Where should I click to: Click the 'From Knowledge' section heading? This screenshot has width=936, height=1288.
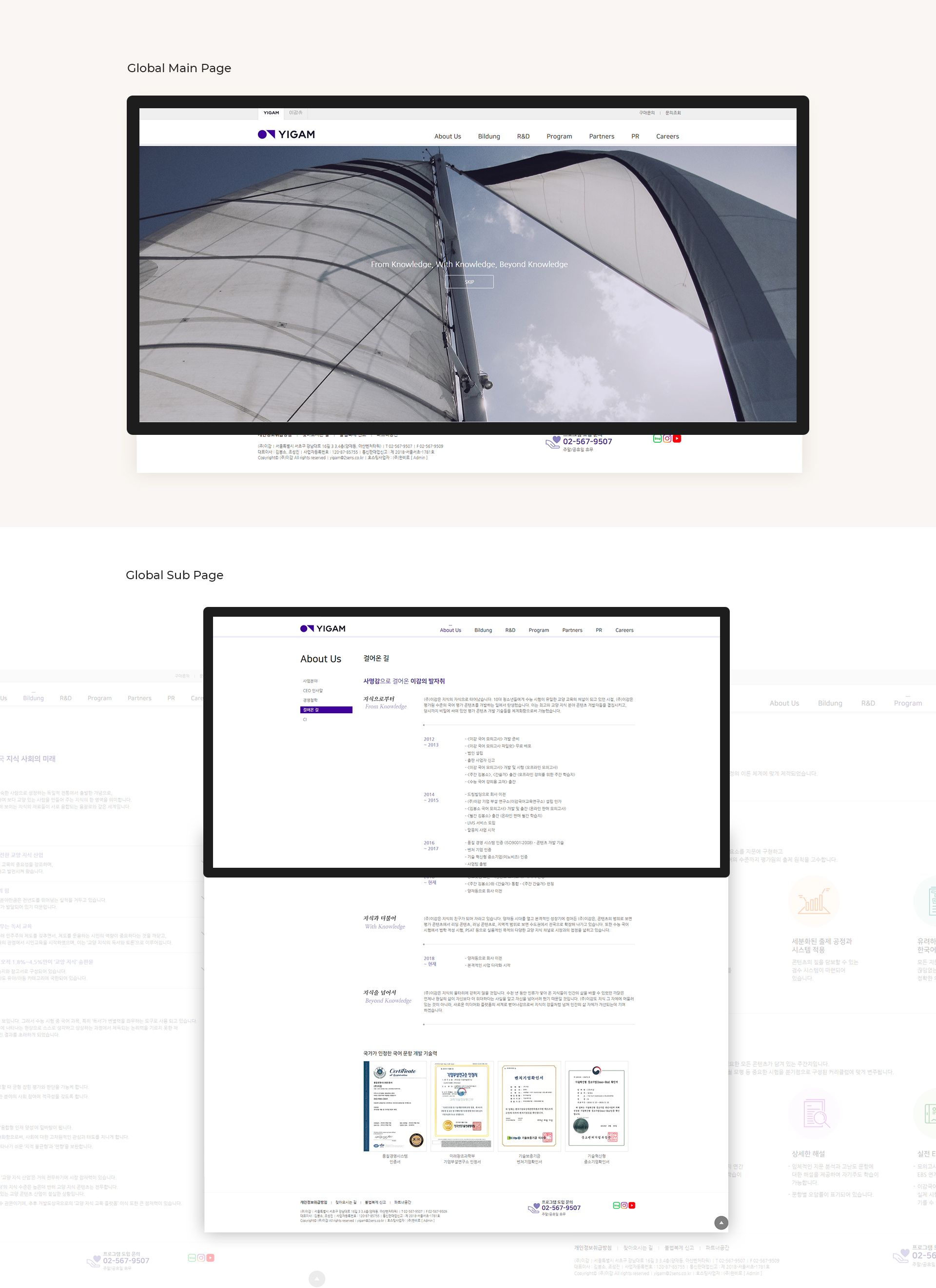(386, 706)
